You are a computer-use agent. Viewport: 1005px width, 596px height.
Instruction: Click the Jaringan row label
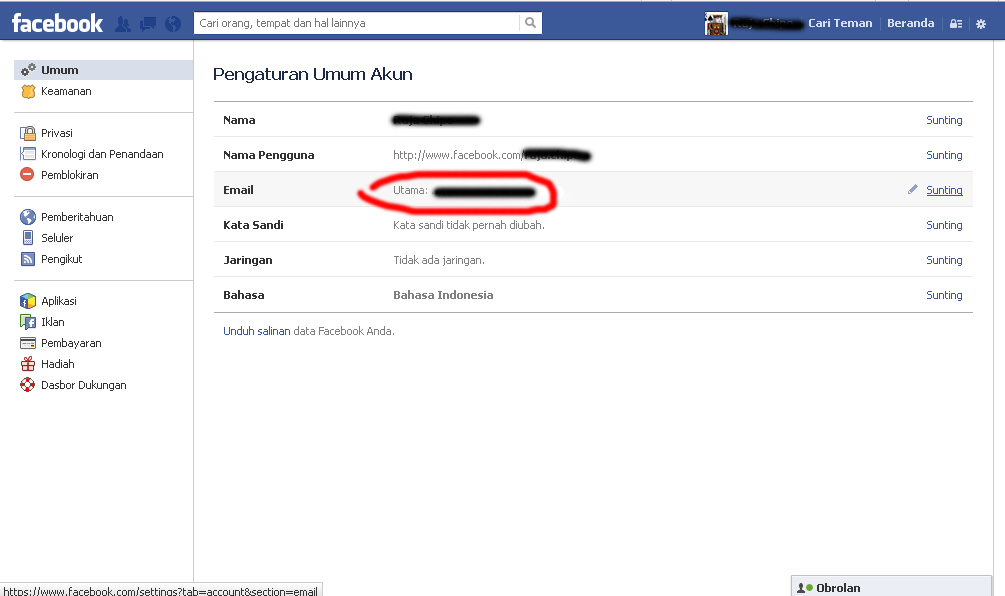[x=247, y=260]
